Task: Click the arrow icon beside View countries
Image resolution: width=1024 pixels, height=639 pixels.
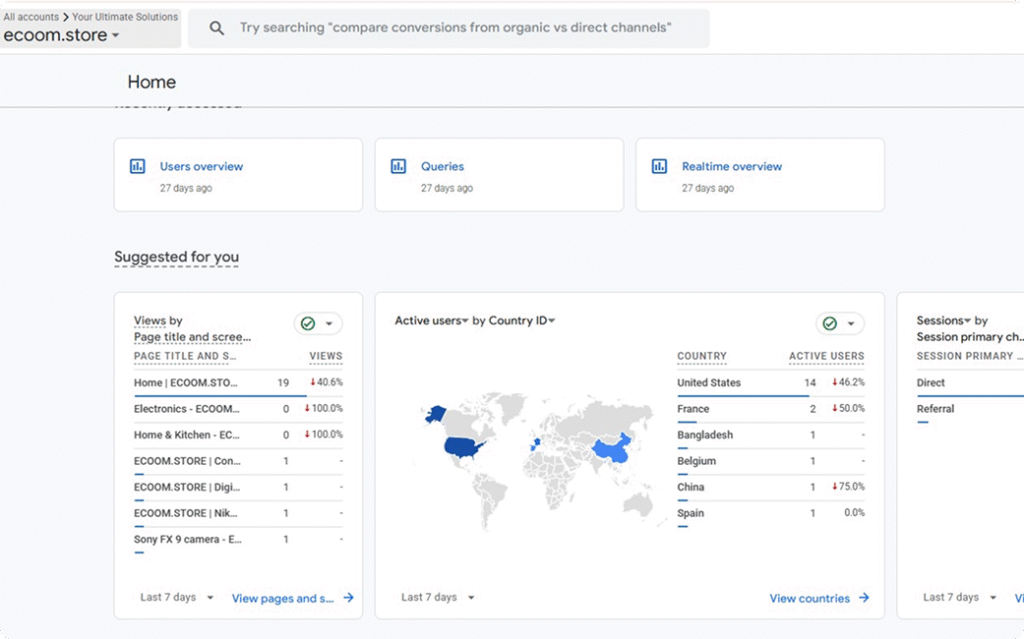Action: point(864,598)
